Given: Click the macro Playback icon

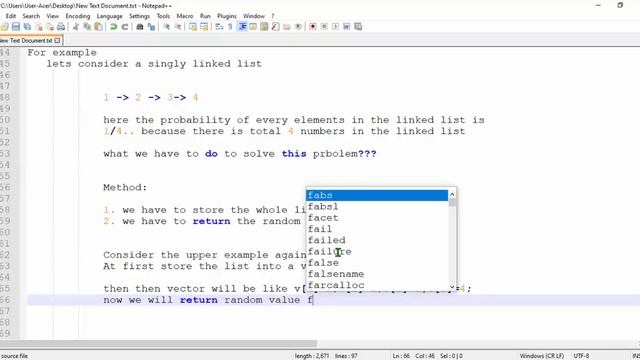Looking at the screenshot, I should pos(336,27).
